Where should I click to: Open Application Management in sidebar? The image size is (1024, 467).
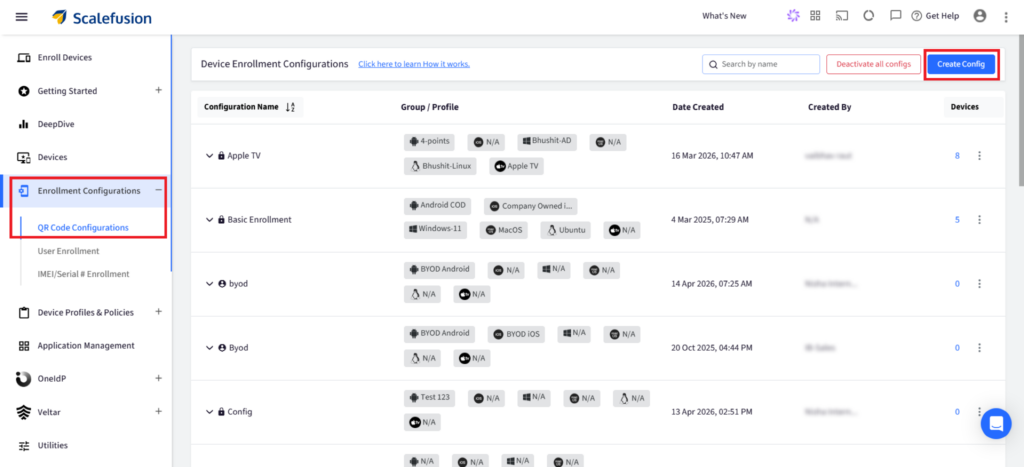tap(86, 346)
